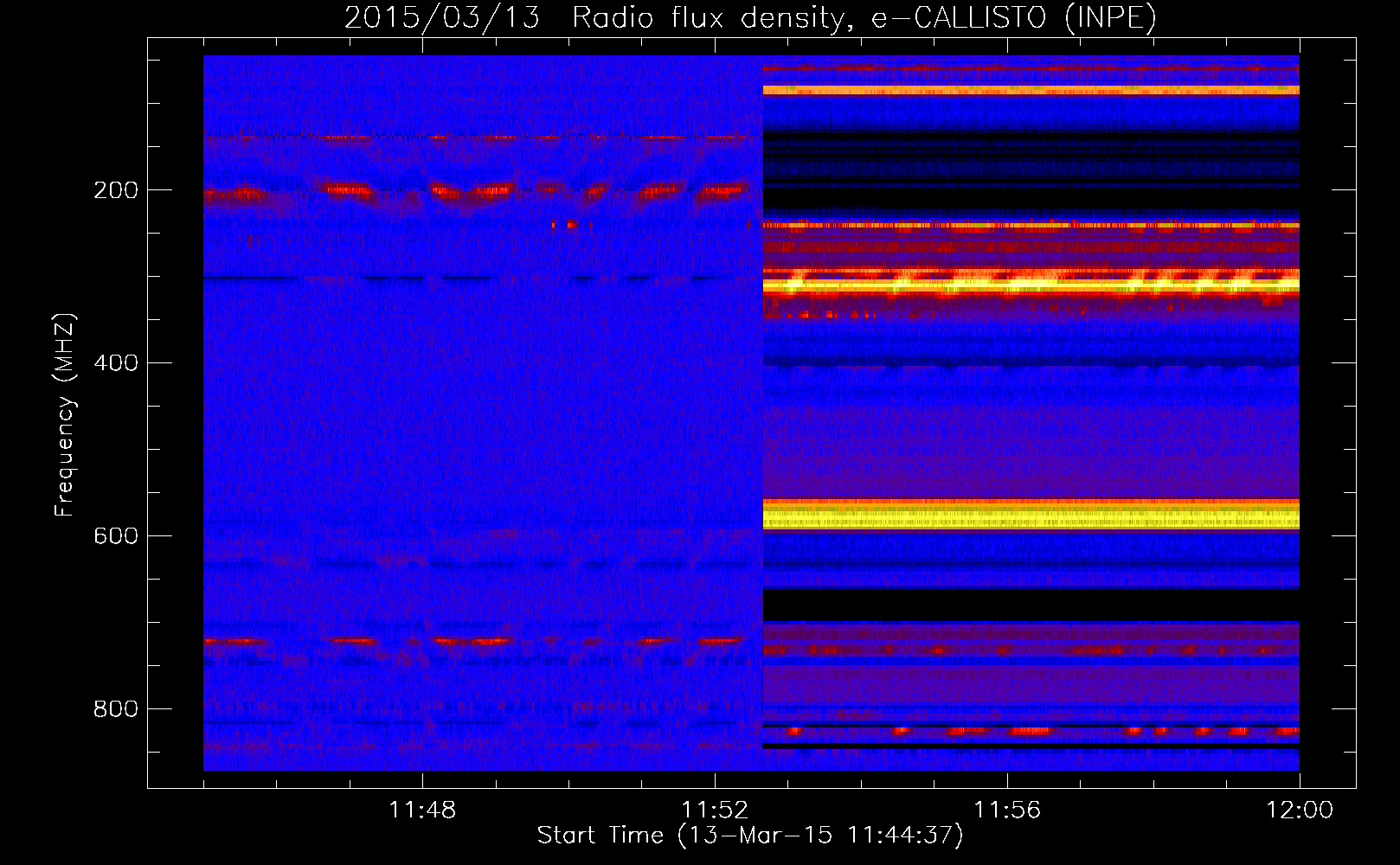Click the 12:00 time tick label
Image resolution: width=1400 pixels, height=865 pixels.
(1300, 811)
